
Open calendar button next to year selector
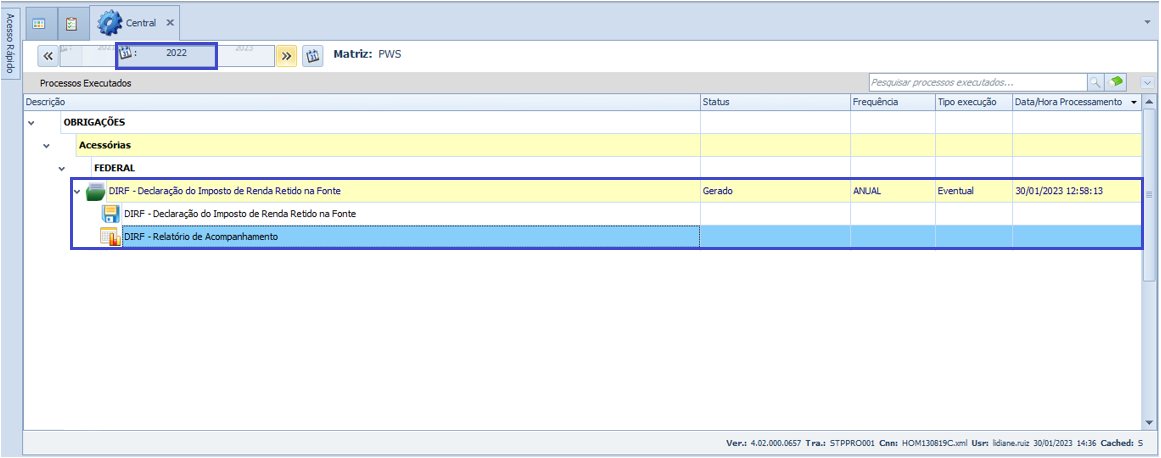312,56
